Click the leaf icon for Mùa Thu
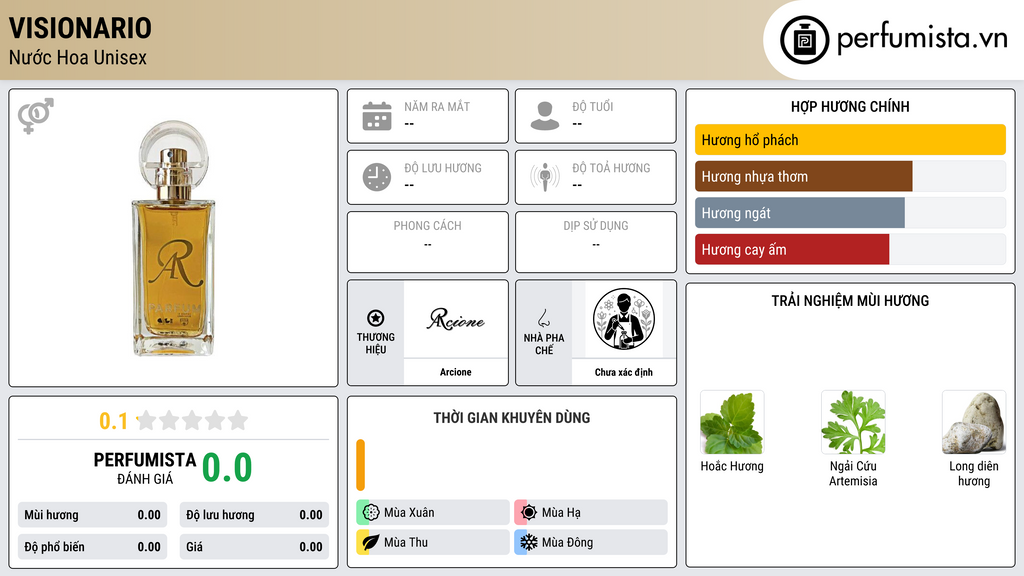 click(x=370, y=542)
